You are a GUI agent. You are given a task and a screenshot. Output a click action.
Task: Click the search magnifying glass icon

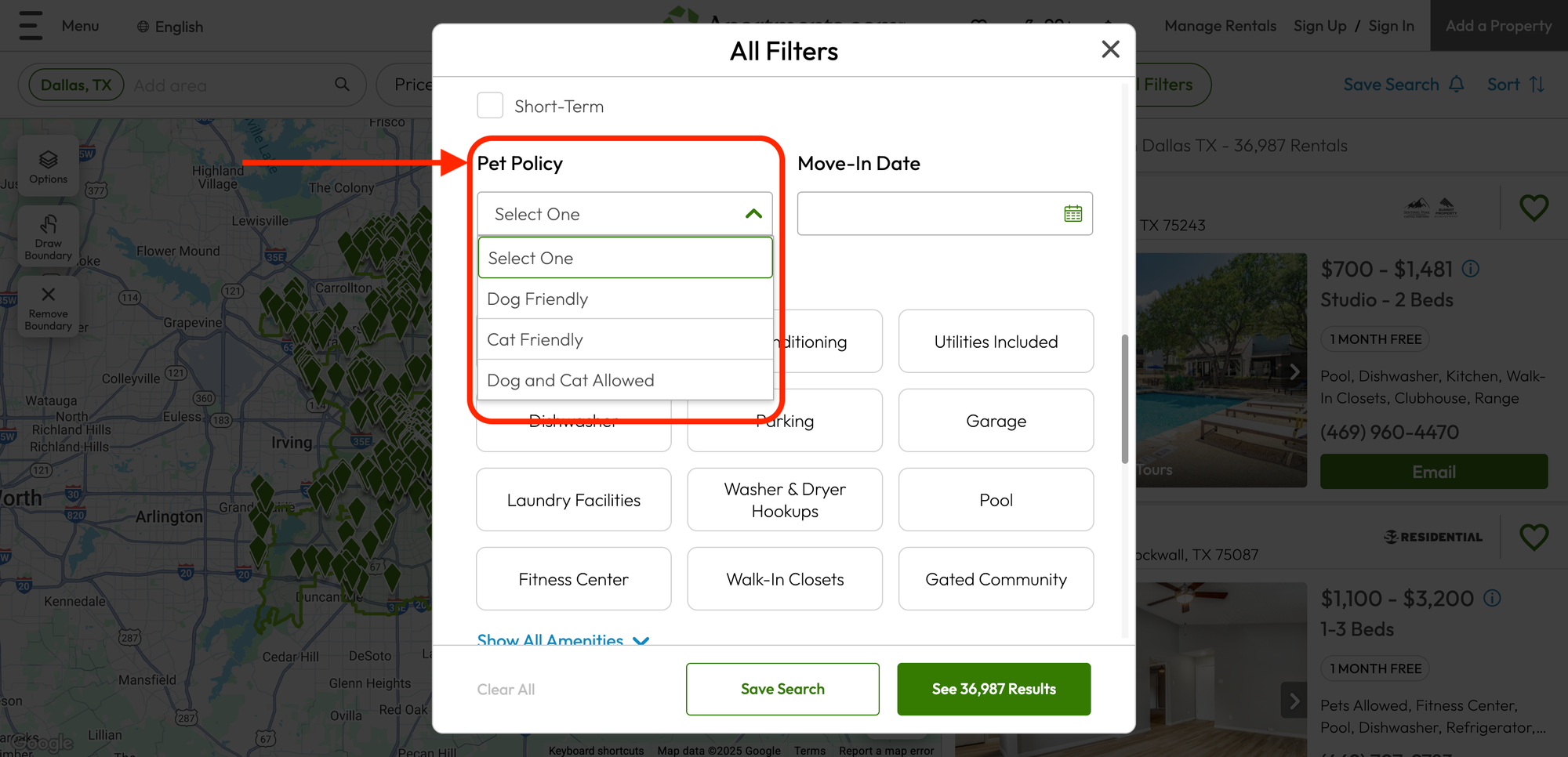click(342, 84)
